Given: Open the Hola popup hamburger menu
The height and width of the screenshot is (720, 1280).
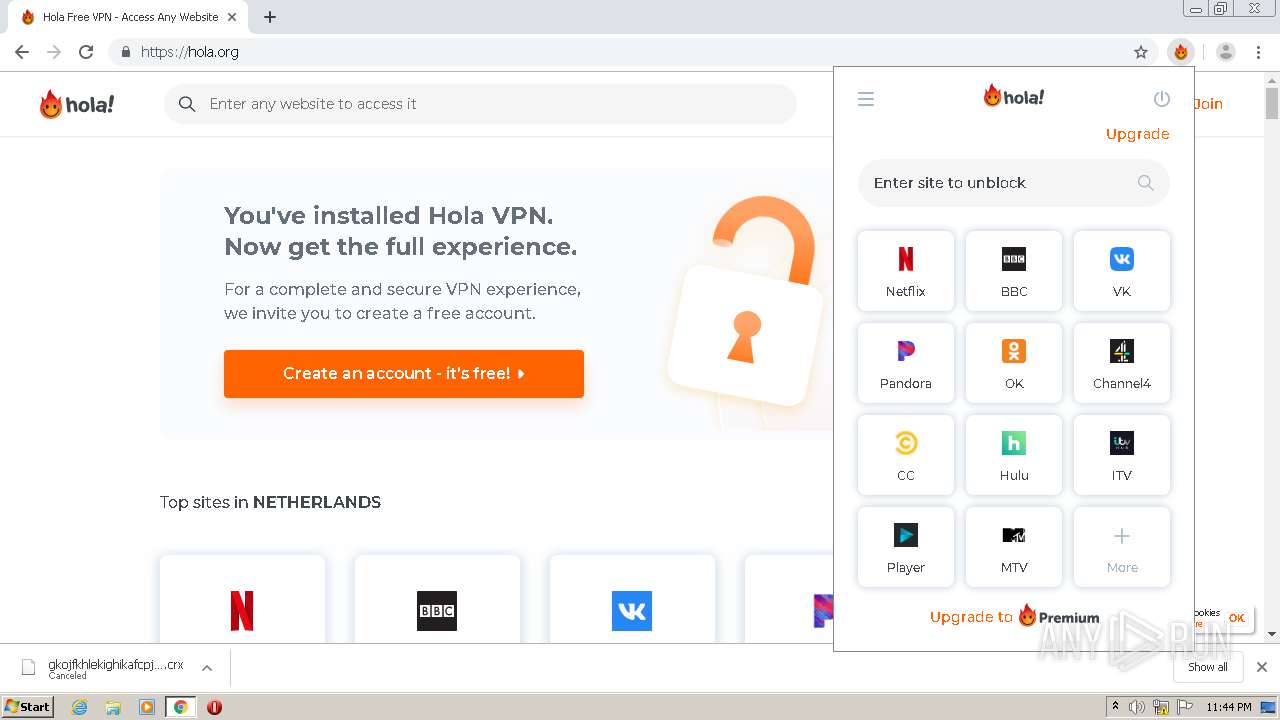Looking at the screenshot, I should coord(866,99).
